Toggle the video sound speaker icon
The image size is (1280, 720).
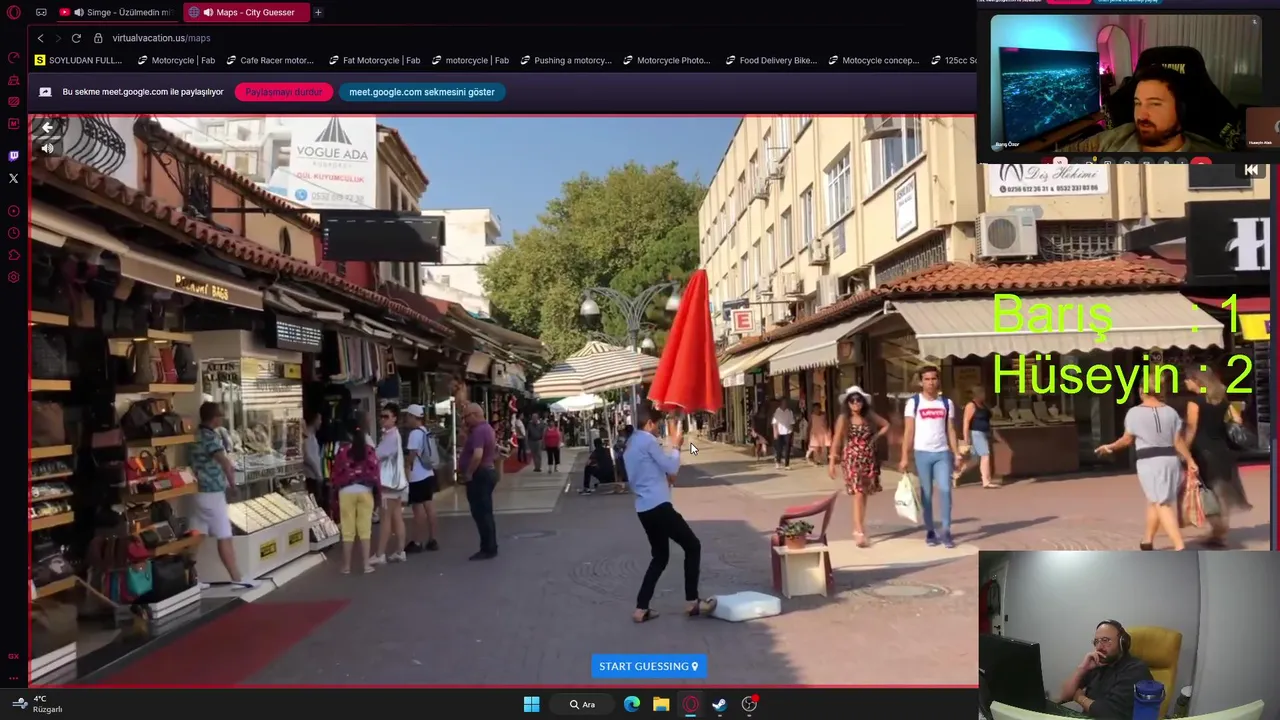click(x=47, y=148)
